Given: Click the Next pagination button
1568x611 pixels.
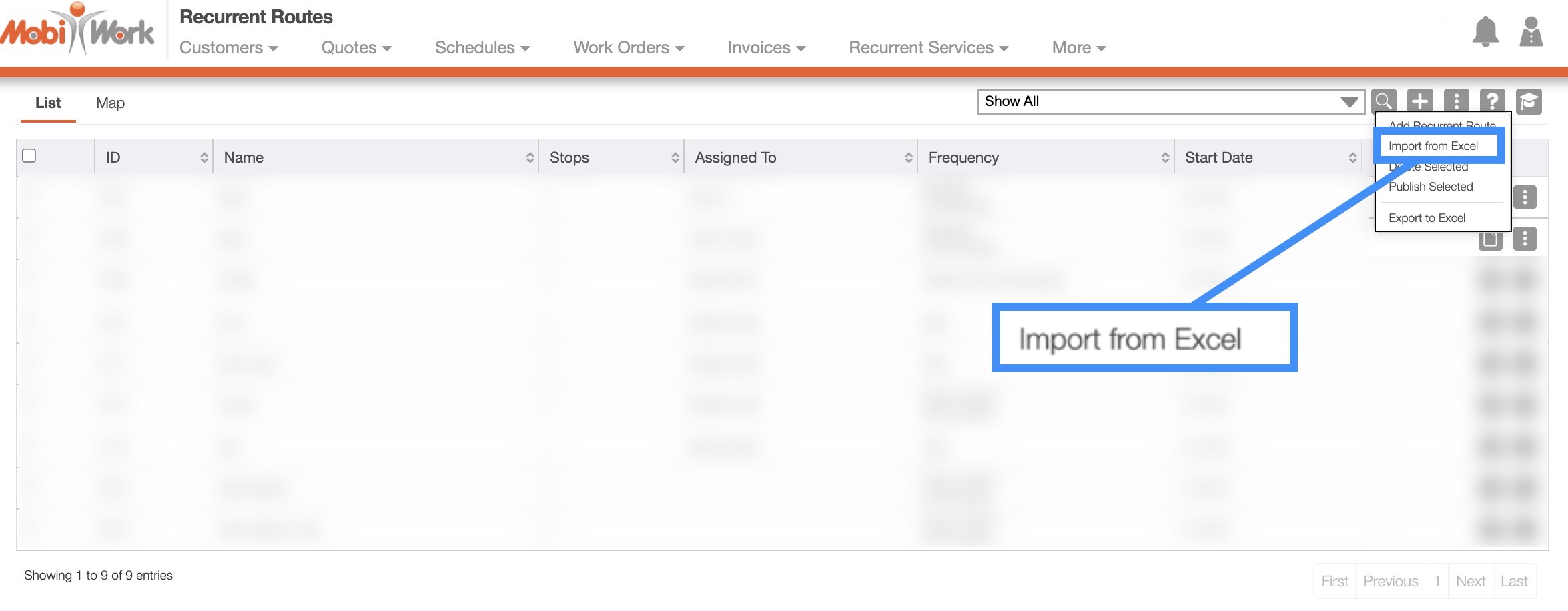Looking at the screenshot, I should click(x=1470, y=581).
